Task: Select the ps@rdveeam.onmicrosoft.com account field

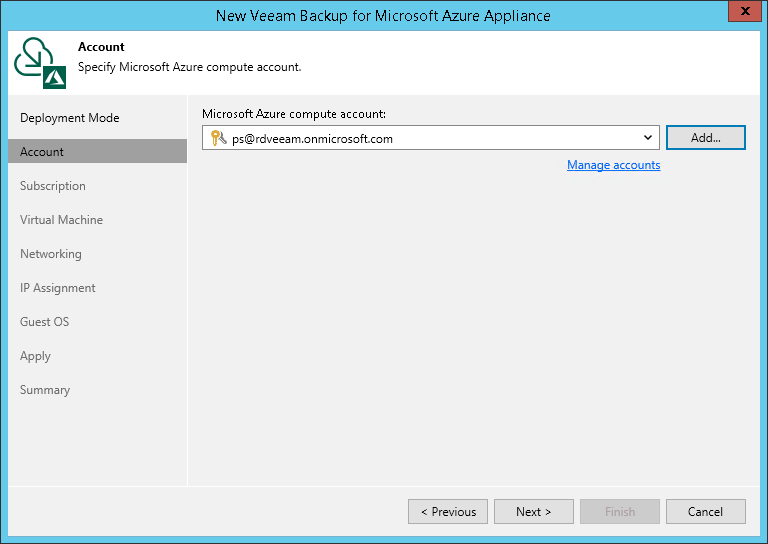Action: coord(431,138)
